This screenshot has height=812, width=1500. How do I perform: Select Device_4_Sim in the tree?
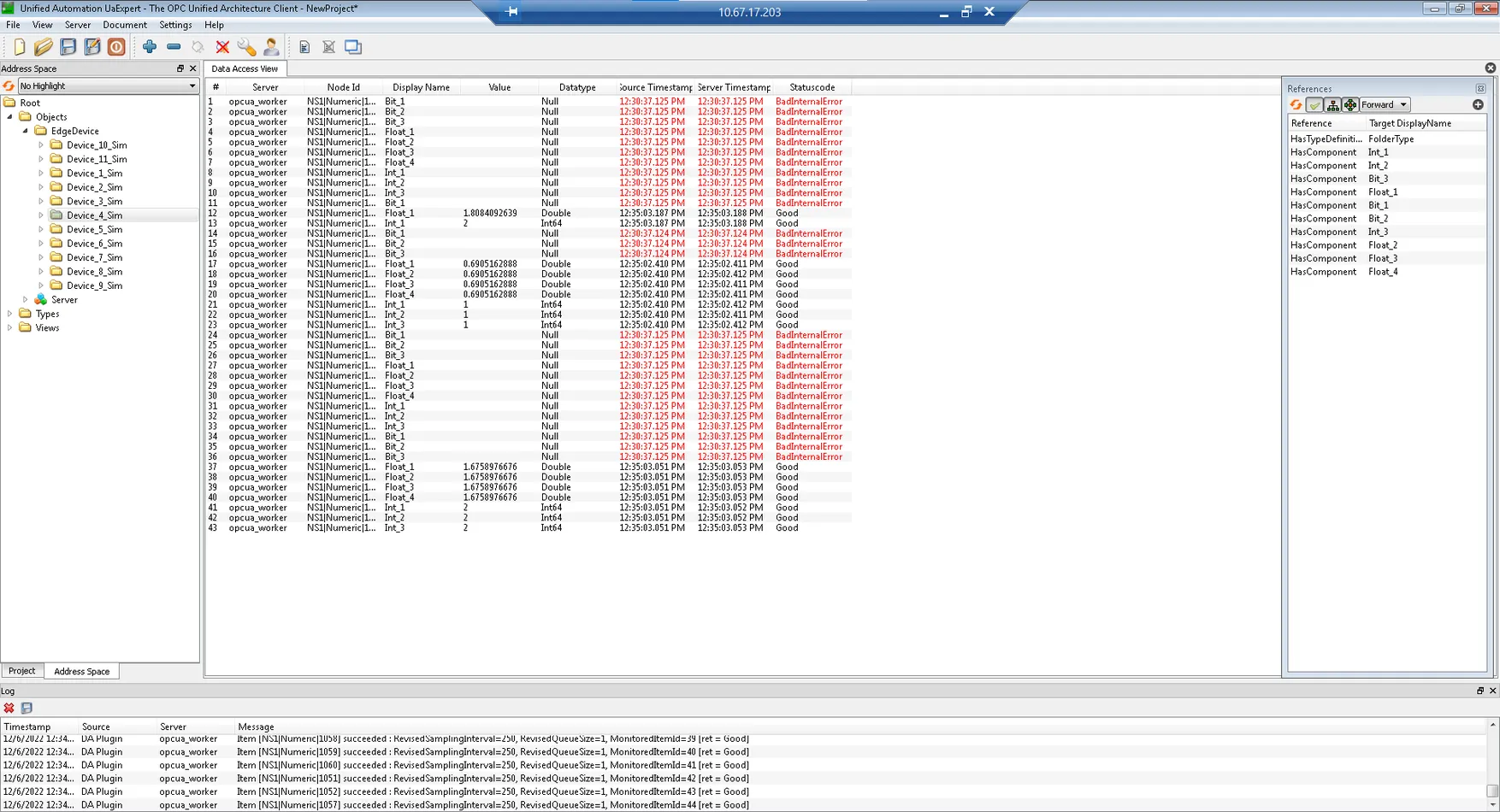94,215
